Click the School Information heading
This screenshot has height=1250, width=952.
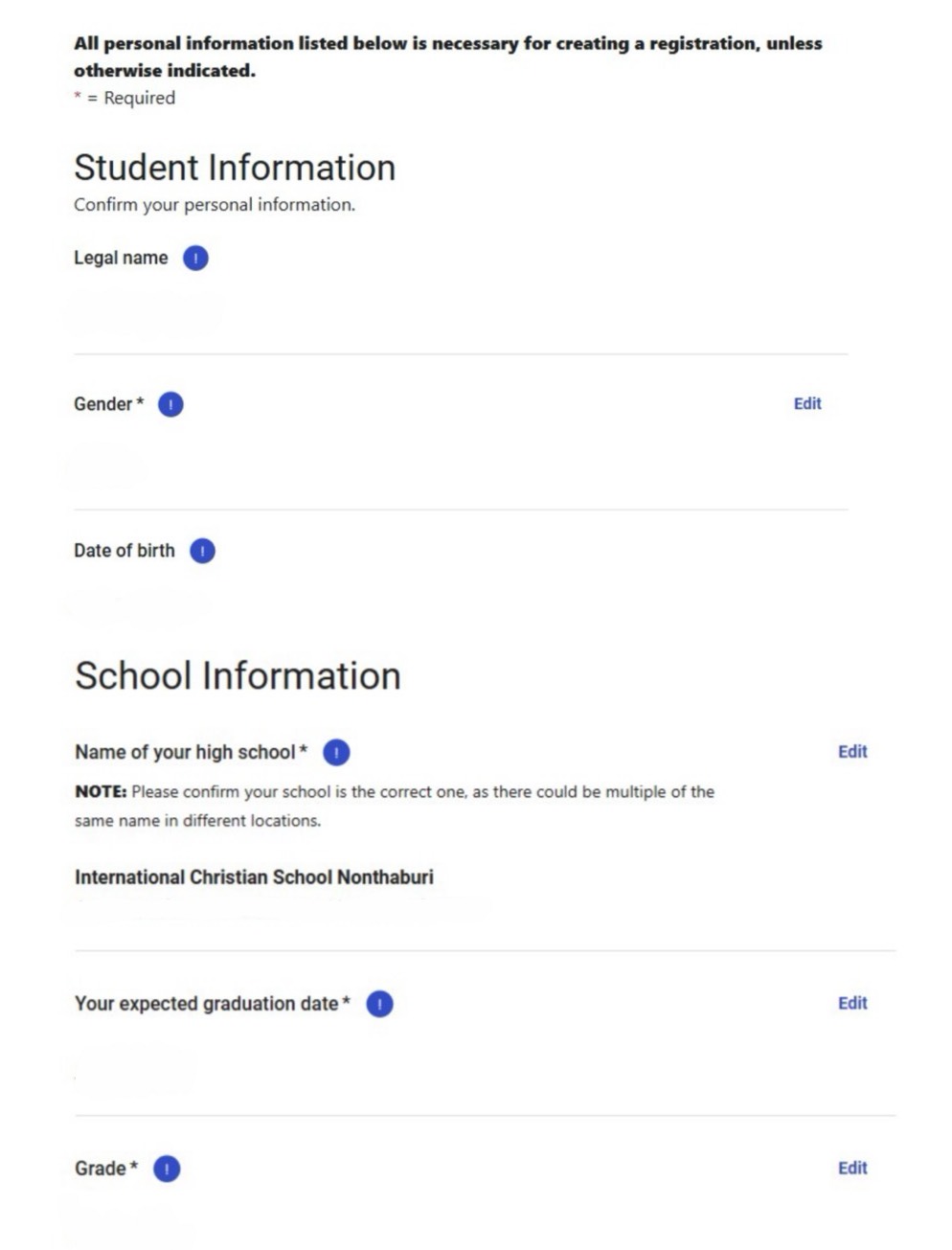coord(238,676)
